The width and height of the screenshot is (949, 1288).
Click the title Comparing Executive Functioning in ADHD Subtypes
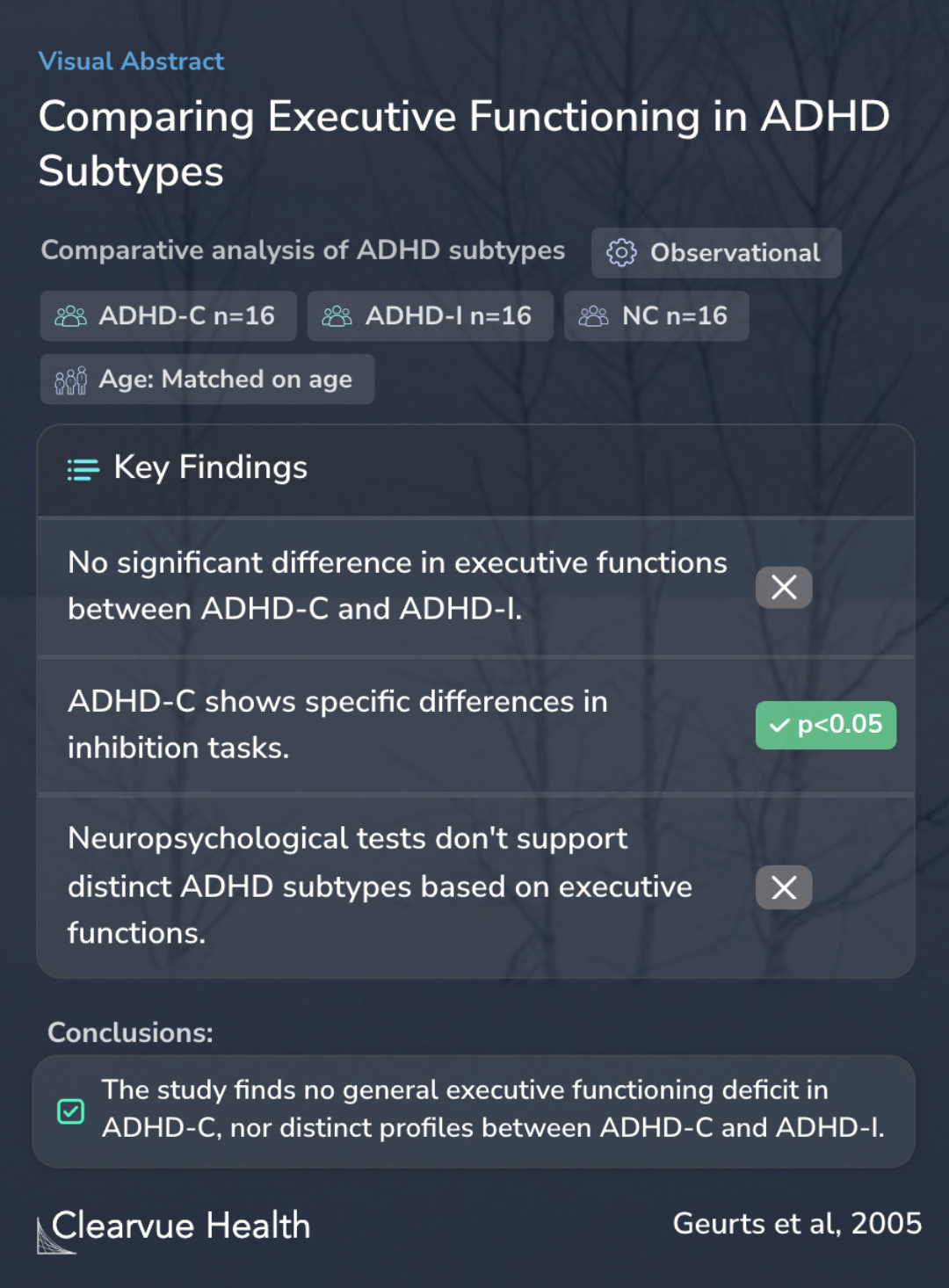pos(464,143)
